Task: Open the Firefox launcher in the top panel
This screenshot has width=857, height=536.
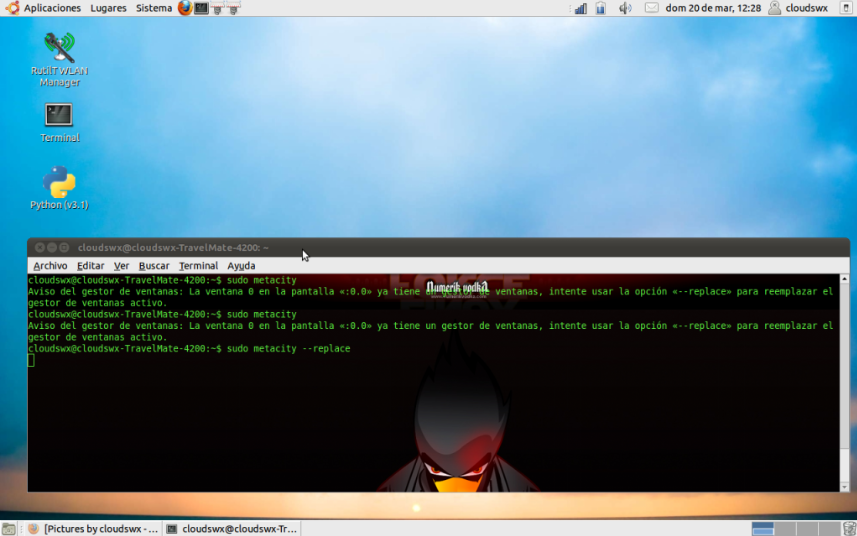Action: pos(185,8)
